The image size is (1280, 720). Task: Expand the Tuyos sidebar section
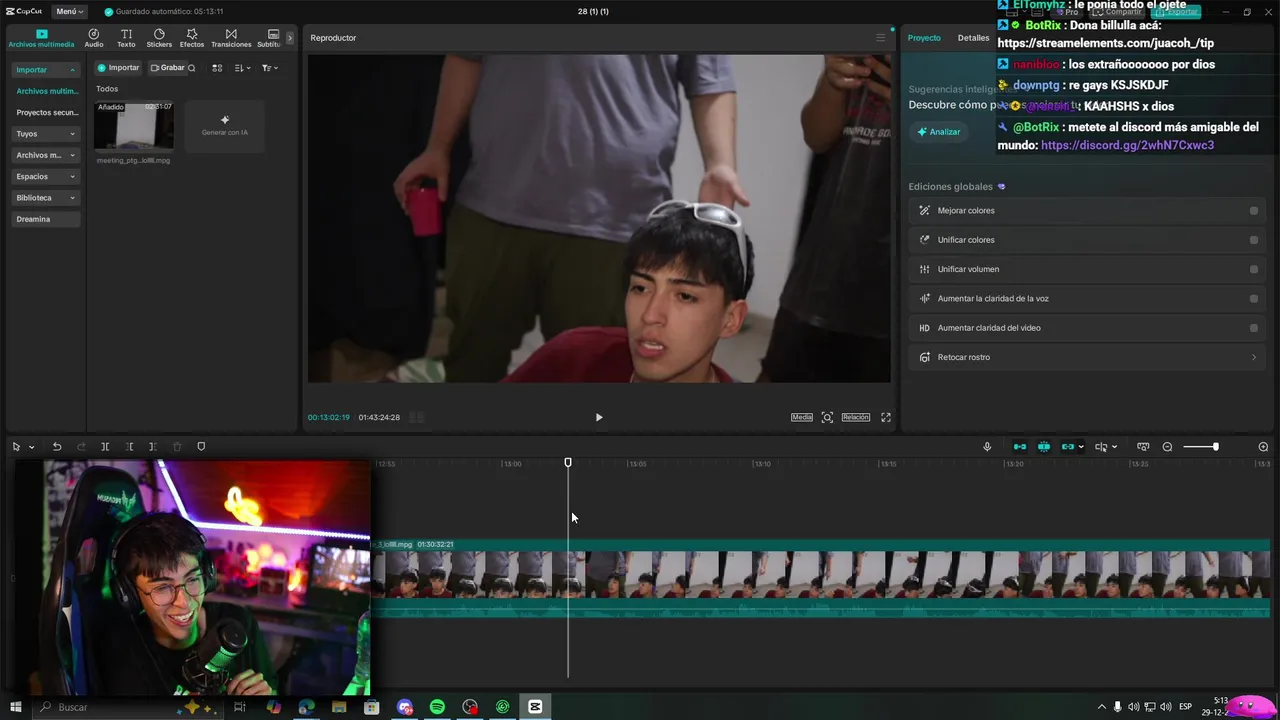click(x=45, y=134)
